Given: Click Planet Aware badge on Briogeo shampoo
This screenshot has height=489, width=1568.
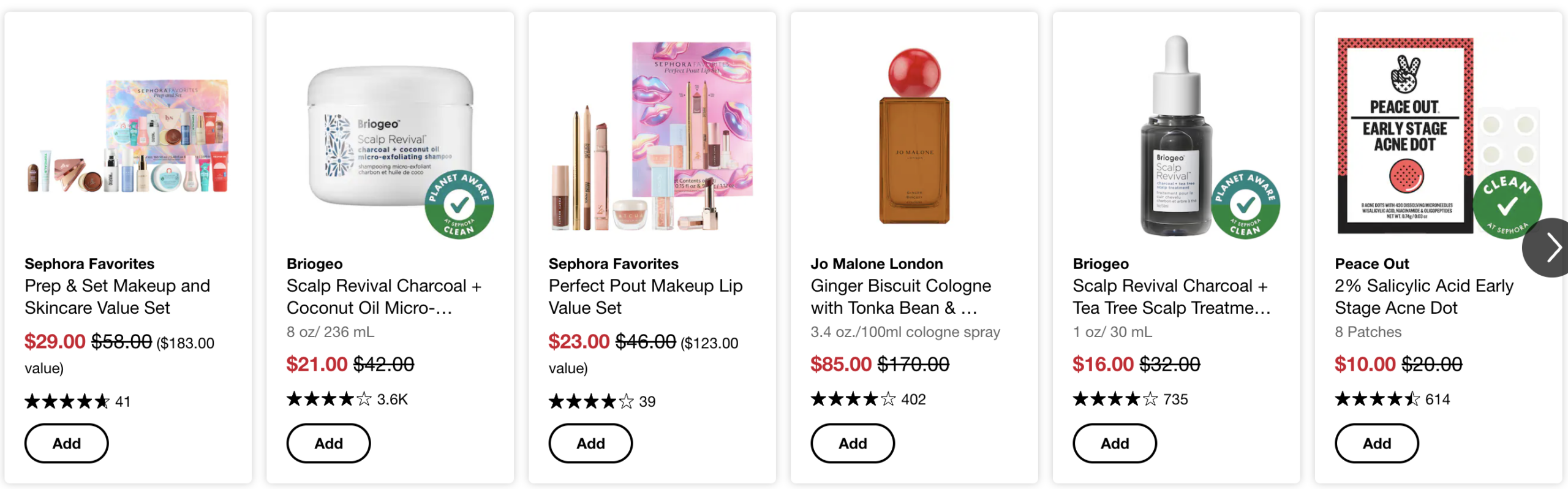Looking at the screenshot, I should pos(459,205).
